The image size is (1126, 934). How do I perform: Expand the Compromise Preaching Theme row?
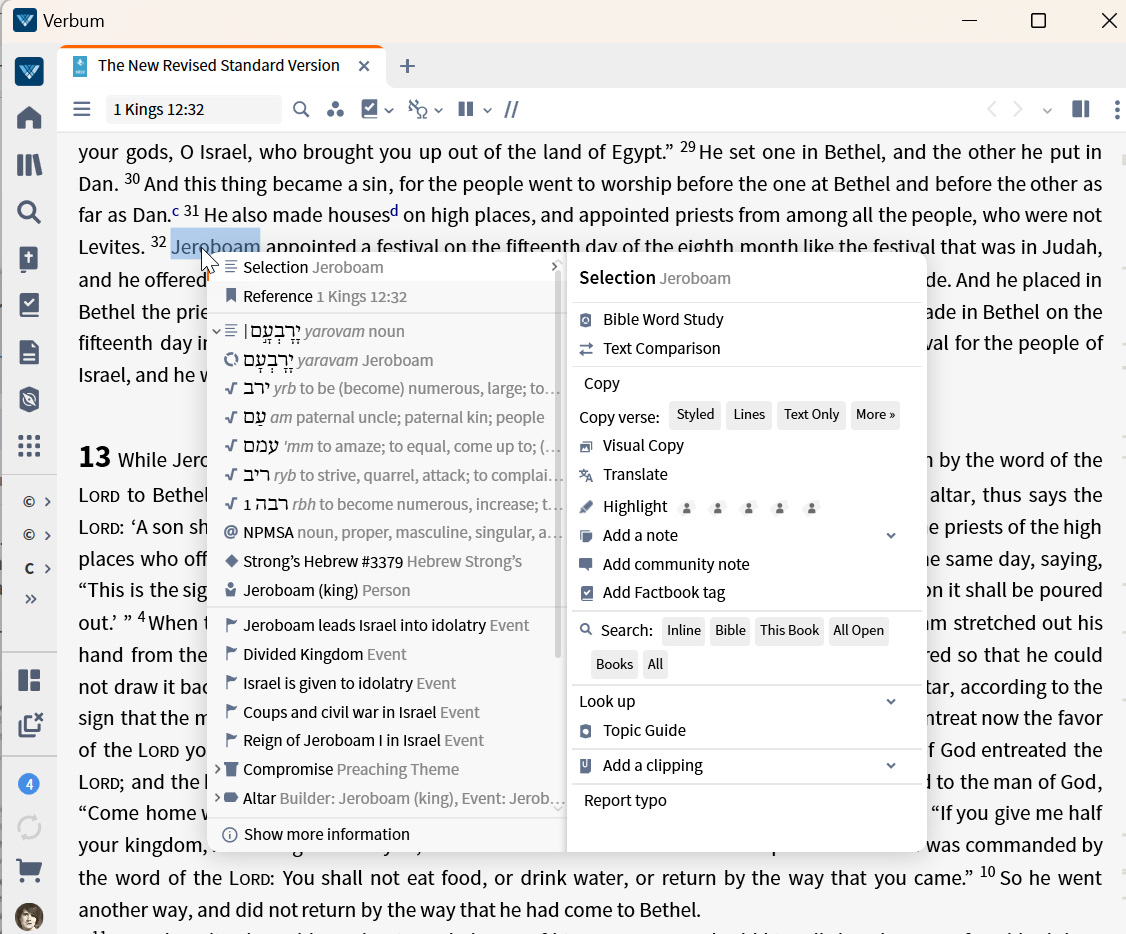click(x=217, y=769)
